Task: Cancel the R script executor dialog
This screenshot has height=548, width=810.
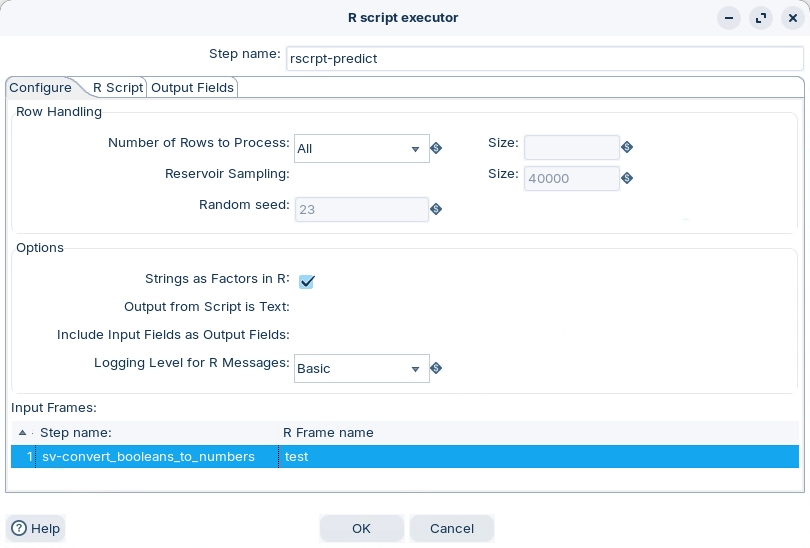Action: tap(451, 528)
